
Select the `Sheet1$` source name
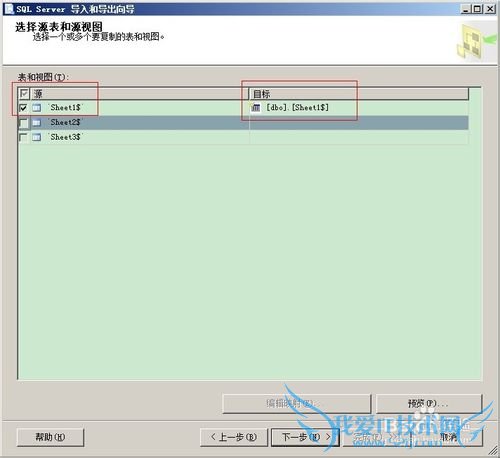point(65,108)
